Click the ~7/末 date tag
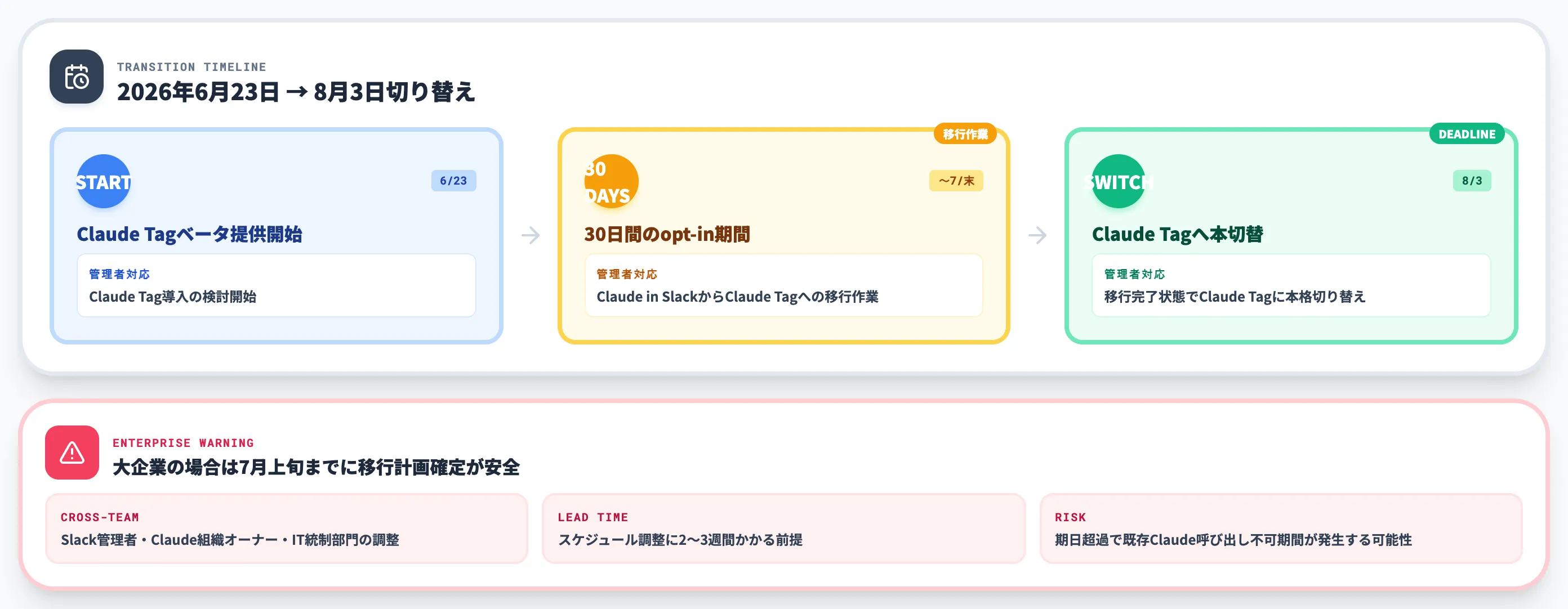 [x=956, y=181]
